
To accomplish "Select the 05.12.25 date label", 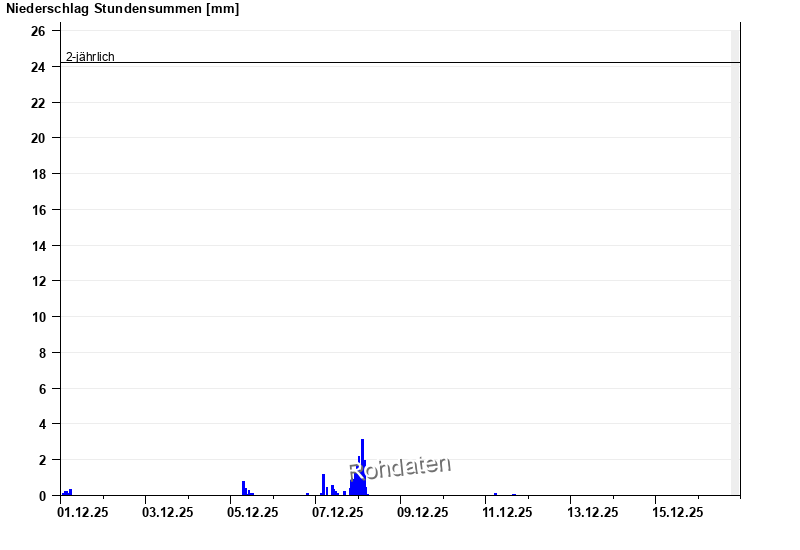I will pyautogui.click(x=253, y=513).
